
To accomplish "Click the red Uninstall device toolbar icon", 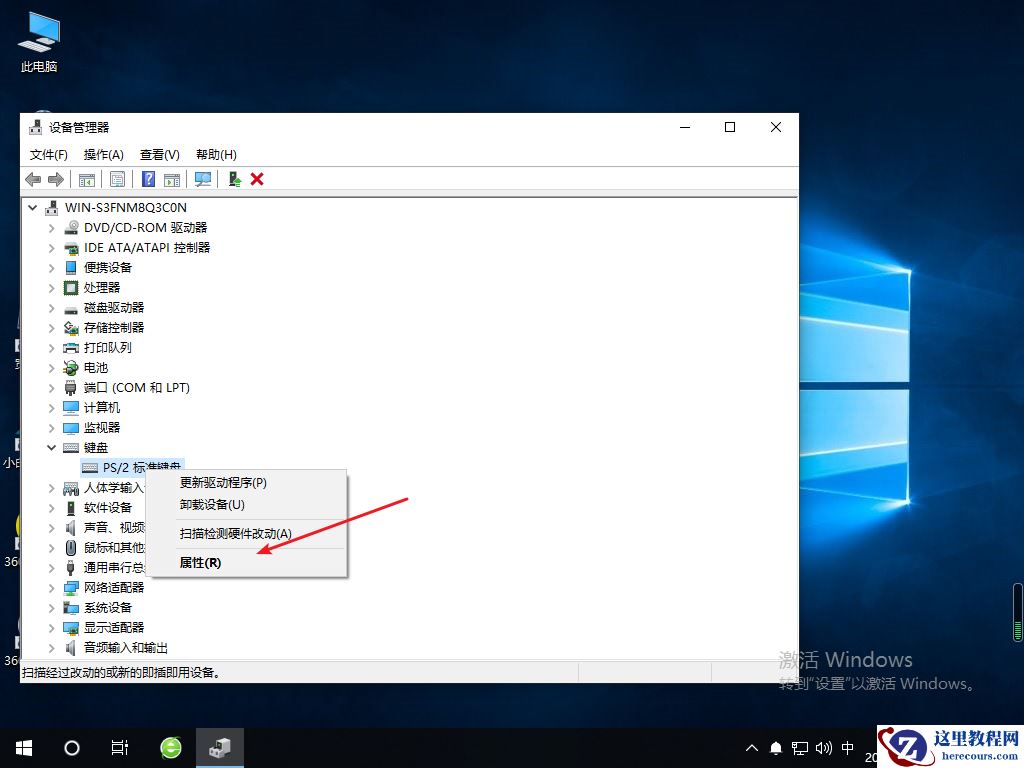I will pyautogui.click(x=257, y=179).
